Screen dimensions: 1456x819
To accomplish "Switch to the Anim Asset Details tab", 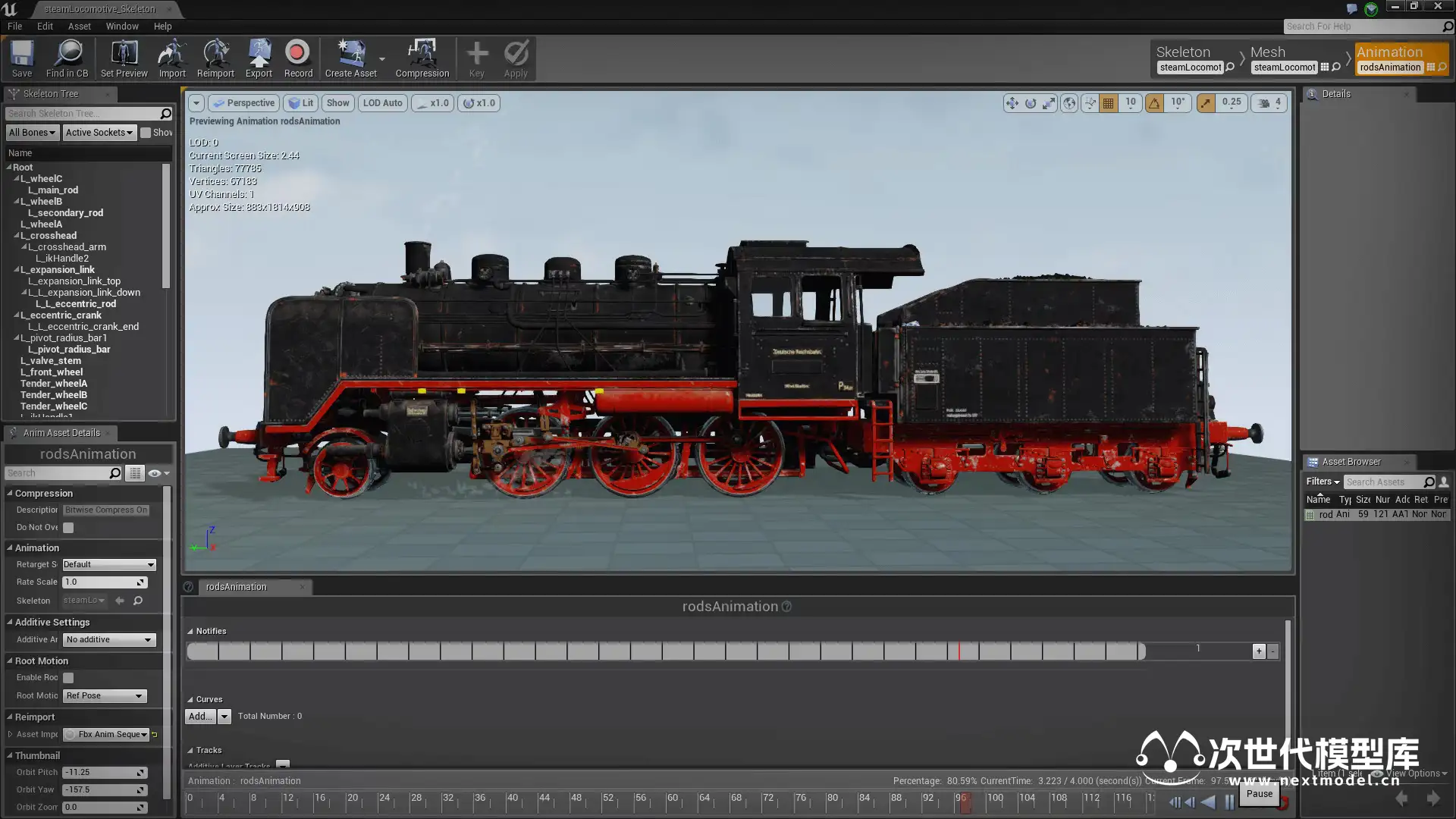I will pyautogui.click(x=61, y=433).
